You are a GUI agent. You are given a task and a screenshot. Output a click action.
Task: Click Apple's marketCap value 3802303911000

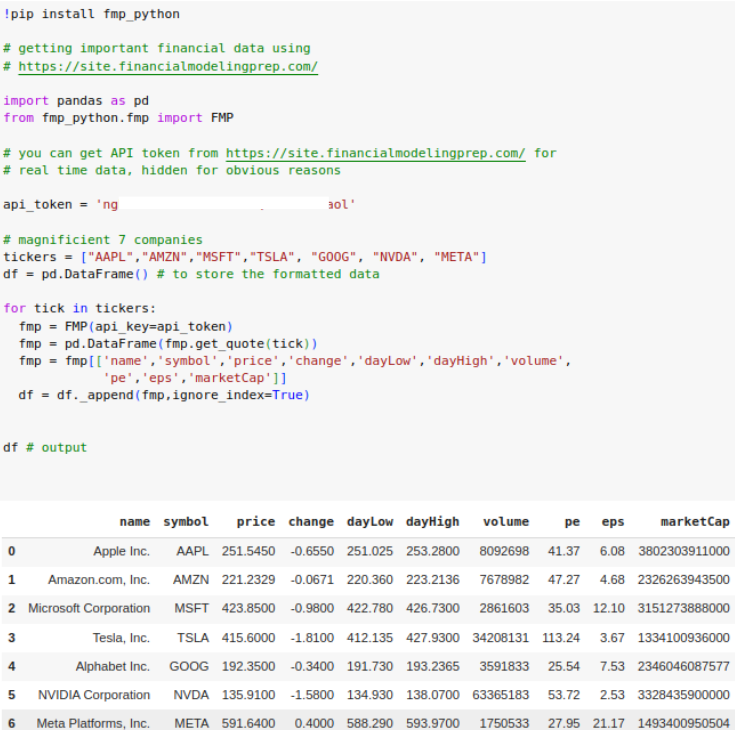pyautogui.click(x=684, y=551)
